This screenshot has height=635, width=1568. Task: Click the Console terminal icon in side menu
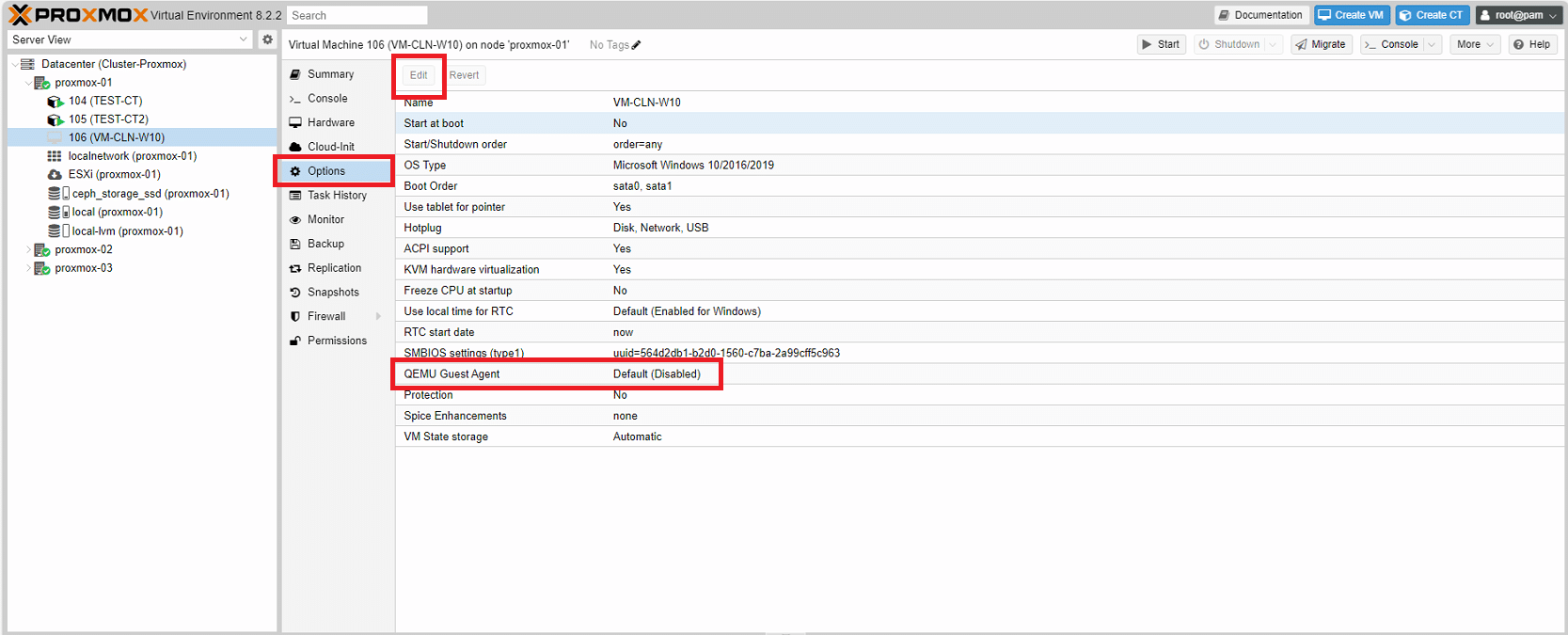[x=295, y=99]
